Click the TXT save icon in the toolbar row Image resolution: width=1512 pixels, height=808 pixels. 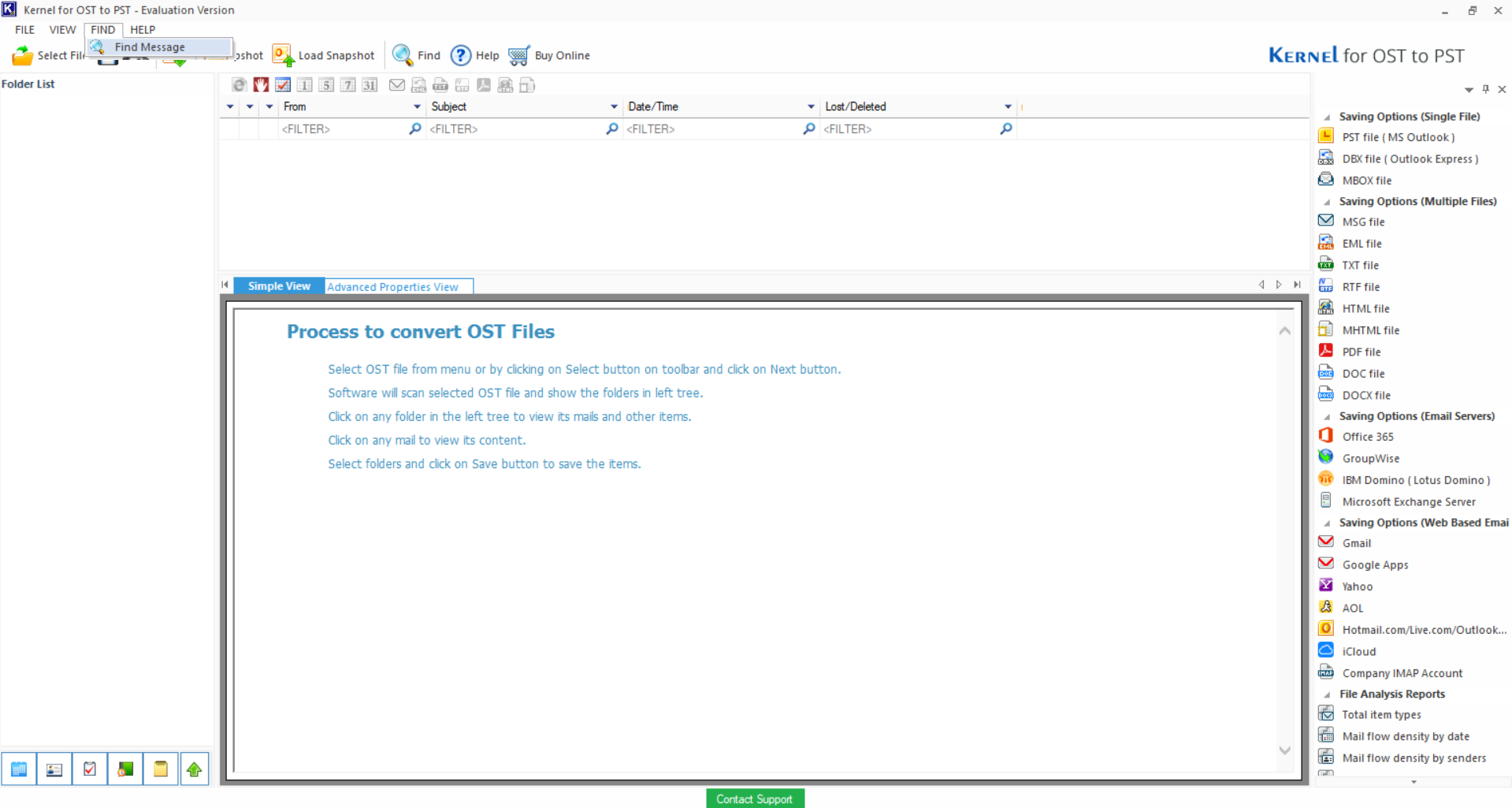(440, 85)
